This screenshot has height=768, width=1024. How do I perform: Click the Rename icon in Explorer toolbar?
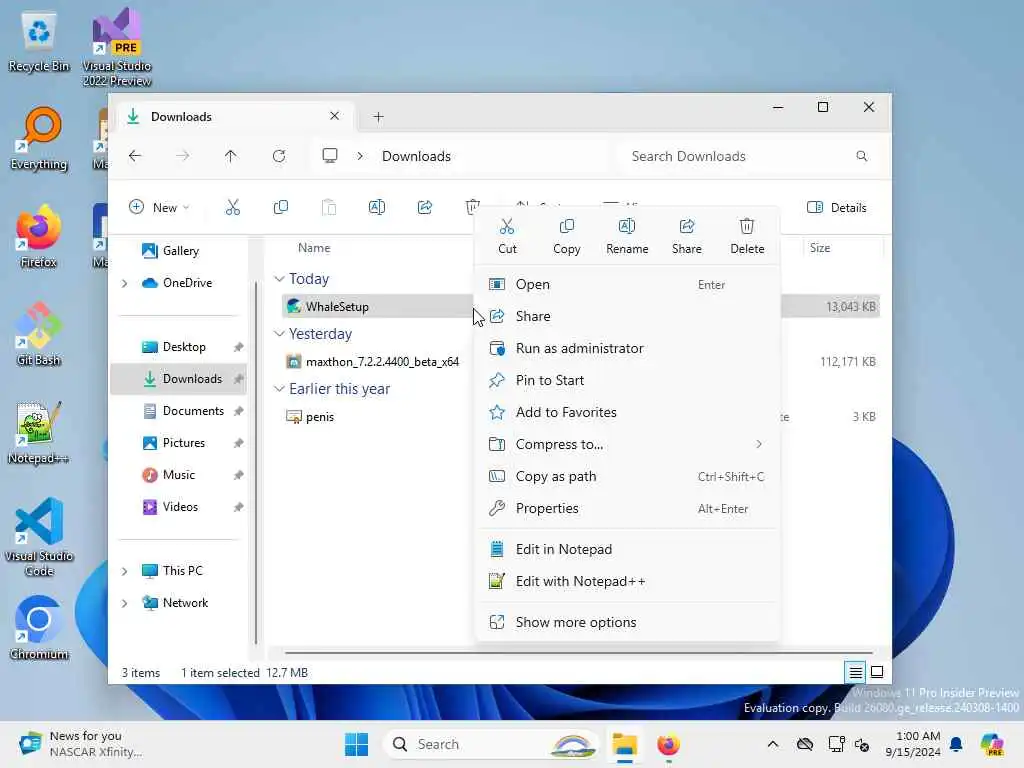pyautogui.click(x=377, y=207)
